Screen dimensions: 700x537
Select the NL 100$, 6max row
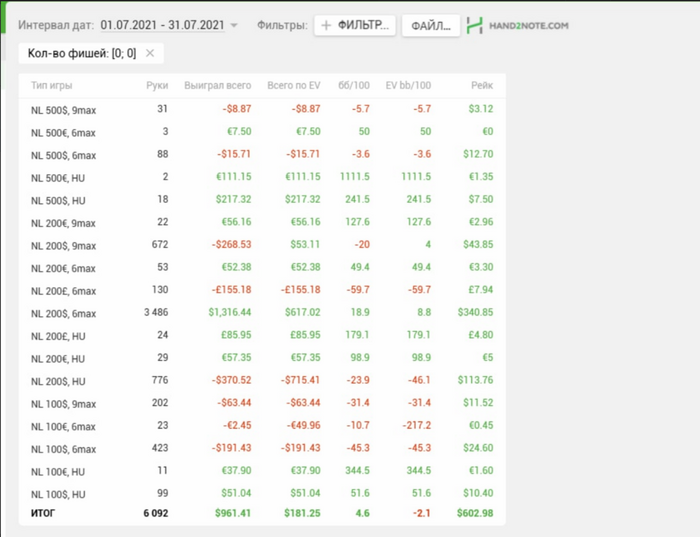(x=262, y=449)
